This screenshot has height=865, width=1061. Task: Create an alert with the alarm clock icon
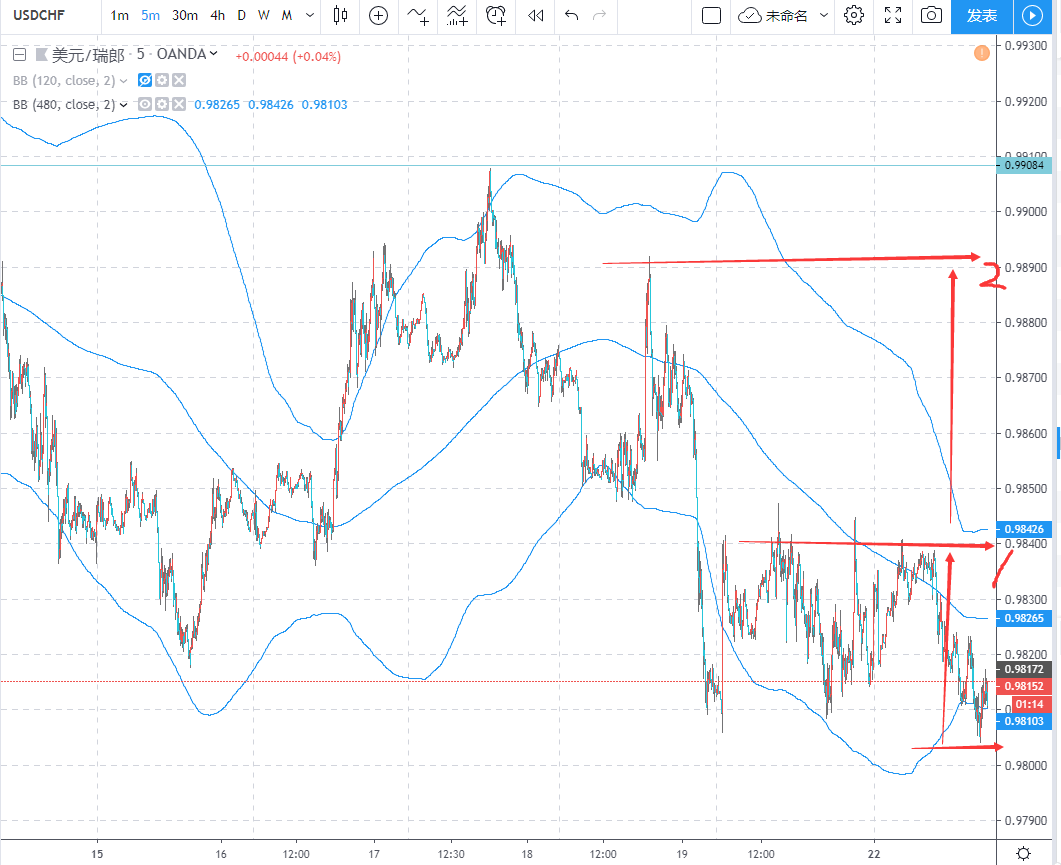coord(496,15)
